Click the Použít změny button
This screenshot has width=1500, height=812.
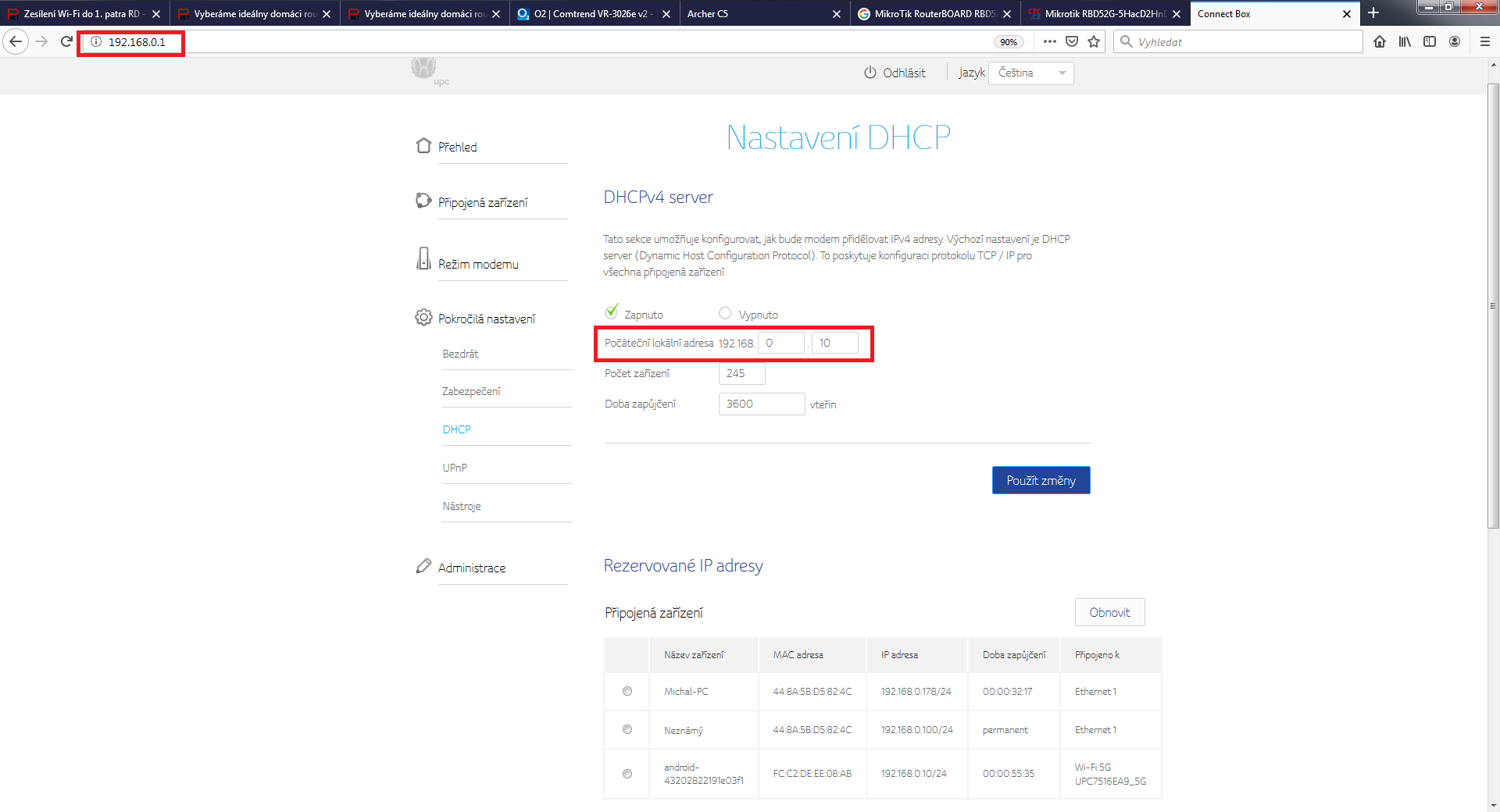click(x=1041, y=480)
